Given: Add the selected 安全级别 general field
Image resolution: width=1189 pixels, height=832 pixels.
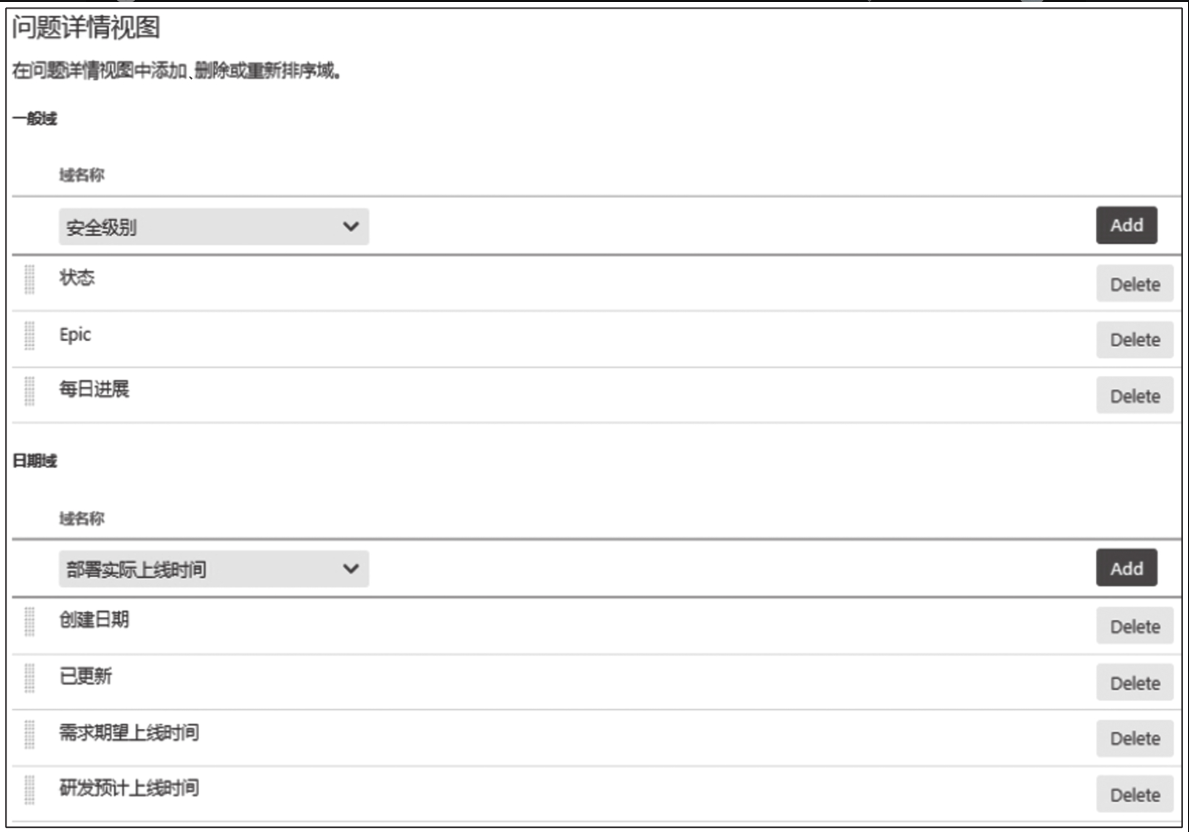Looking at the screenshot, I should tap(1126, 225).
